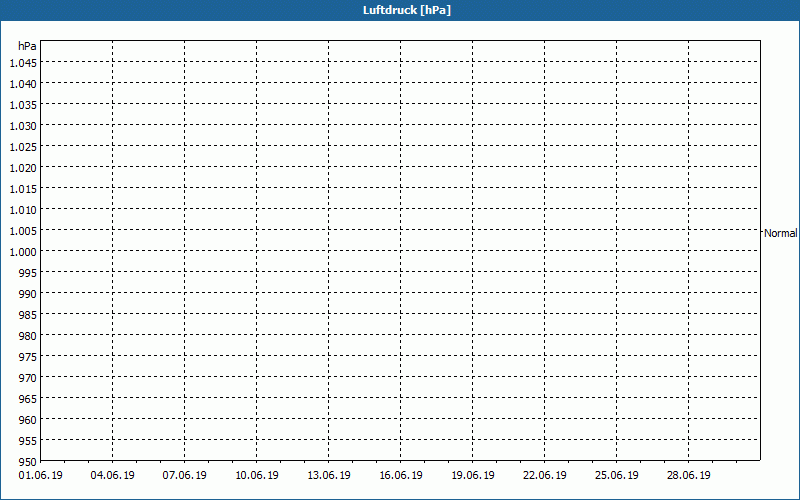Image resolution: width=800 pixels, height=500 pixels.
Task: Select the 975 axis value
Action: pyautogui.click(x=29, y=357)
